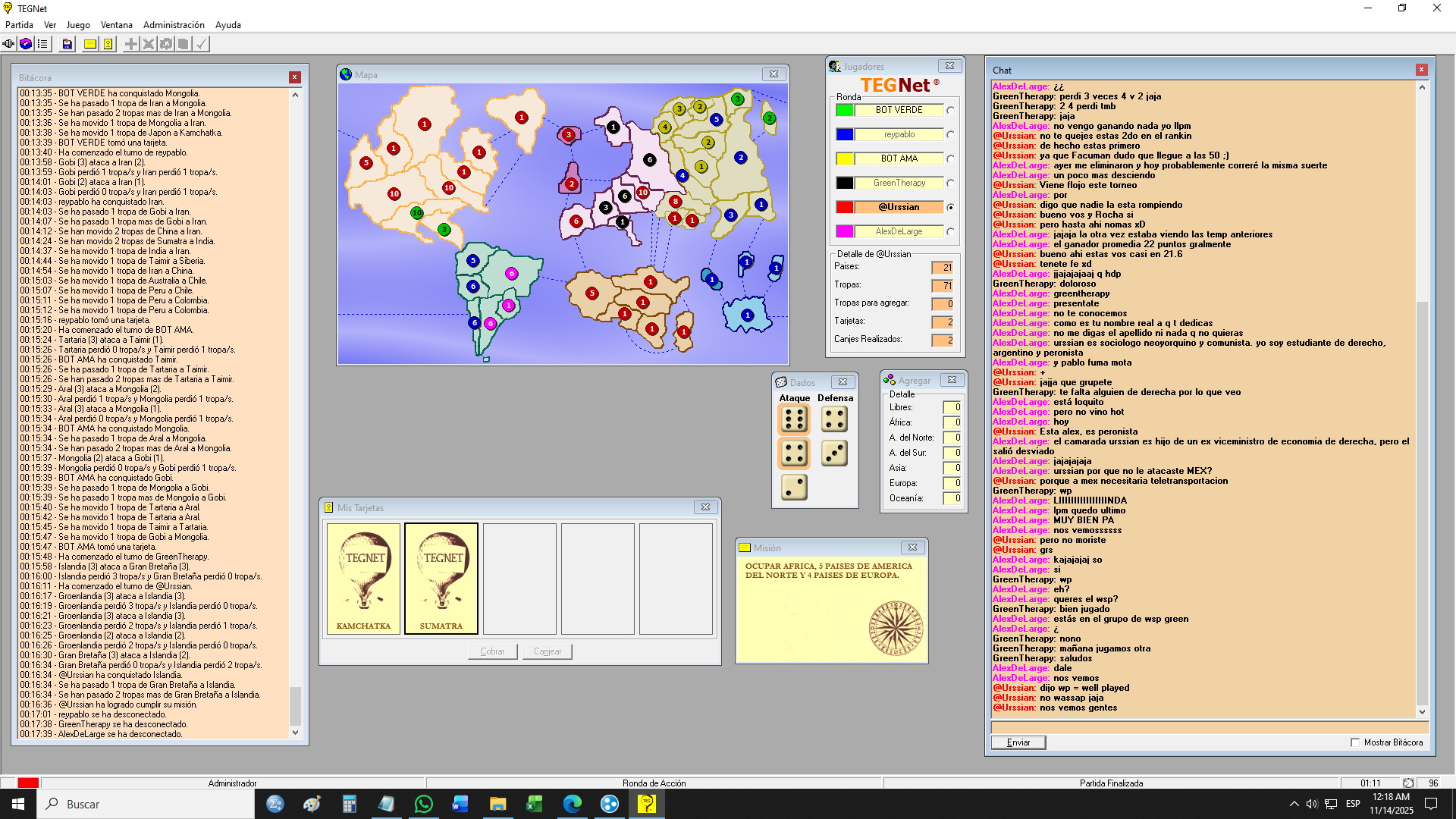Click the red @Urssian color swatch
The height and width of the screenshot is (819, 1456).
pos(845,207)
